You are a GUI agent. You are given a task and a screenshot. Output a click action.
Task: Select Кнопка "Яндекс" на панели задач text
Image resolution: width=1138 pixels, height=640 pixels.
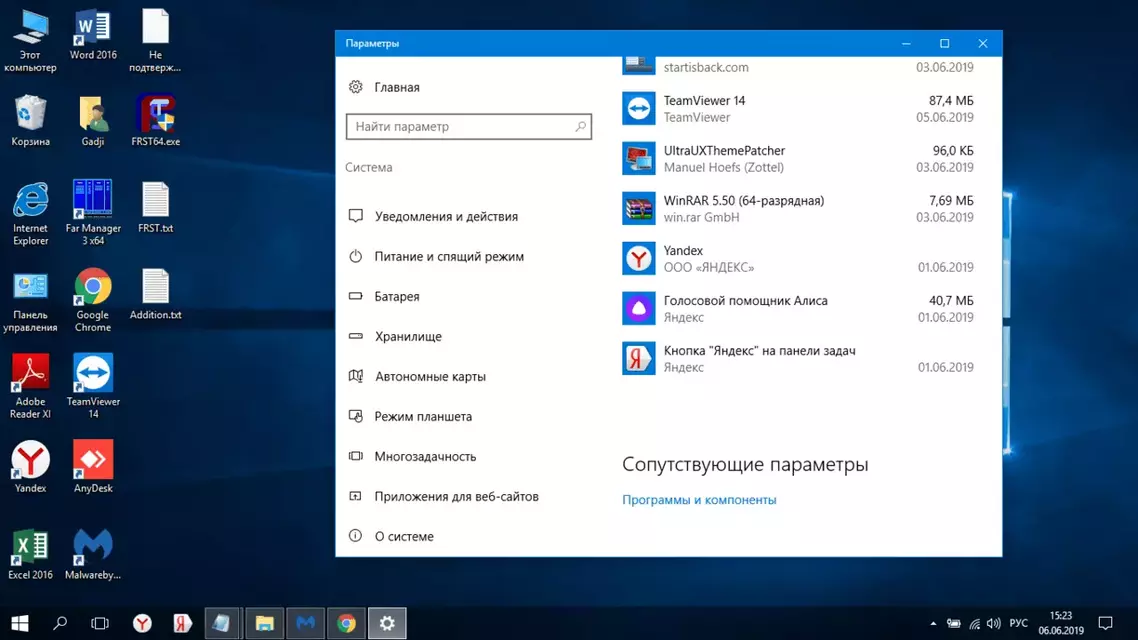759,351
